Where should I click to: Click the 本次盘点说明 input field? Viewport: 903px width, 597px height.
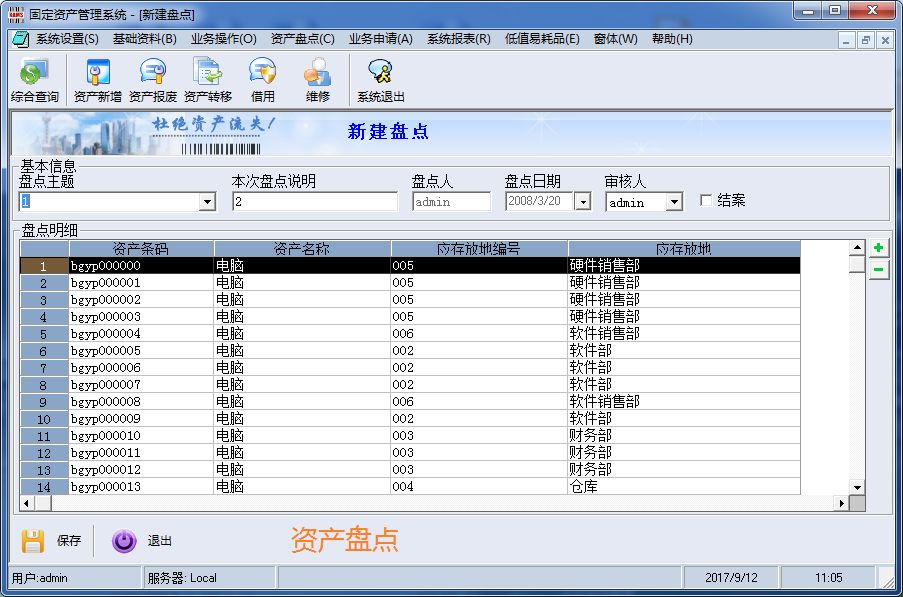314,202
